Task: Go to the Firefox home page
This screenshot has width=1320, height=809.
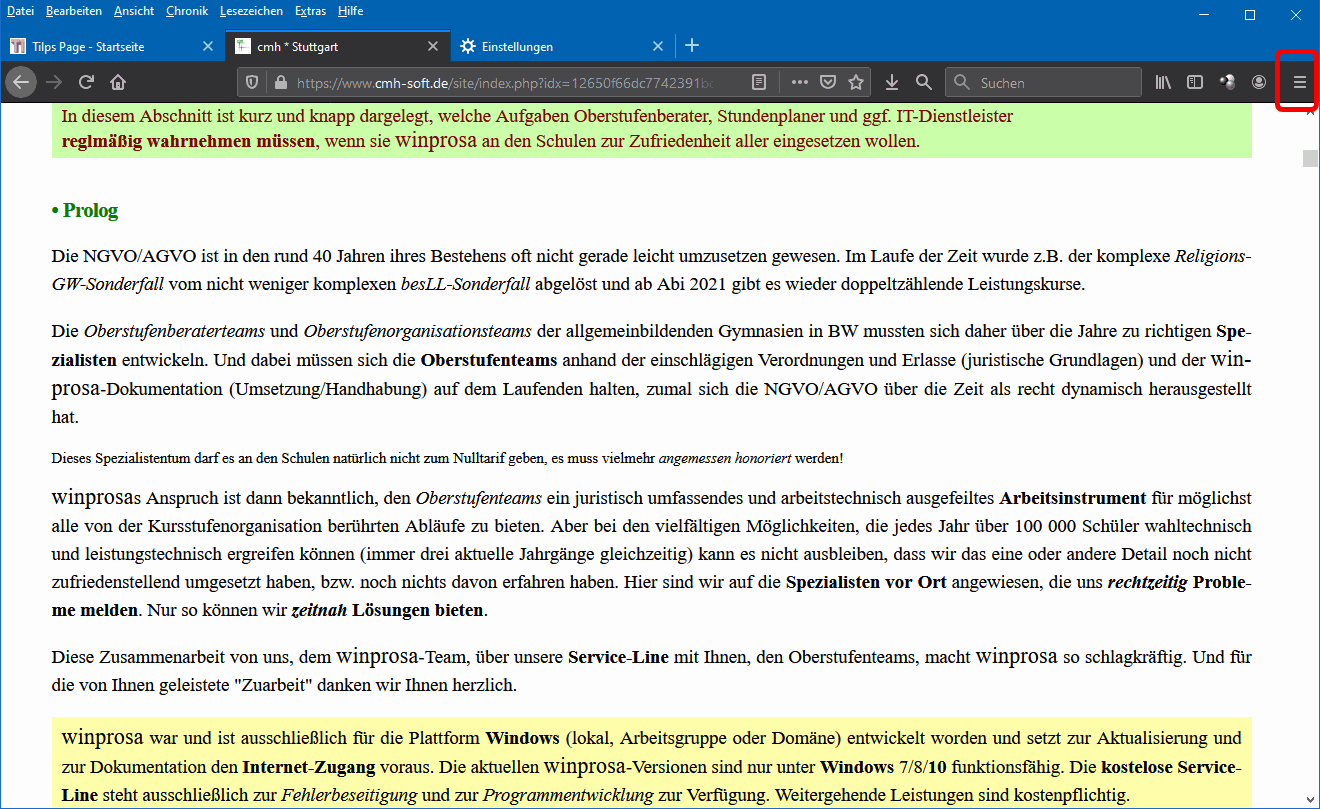Action: point(118,82)
